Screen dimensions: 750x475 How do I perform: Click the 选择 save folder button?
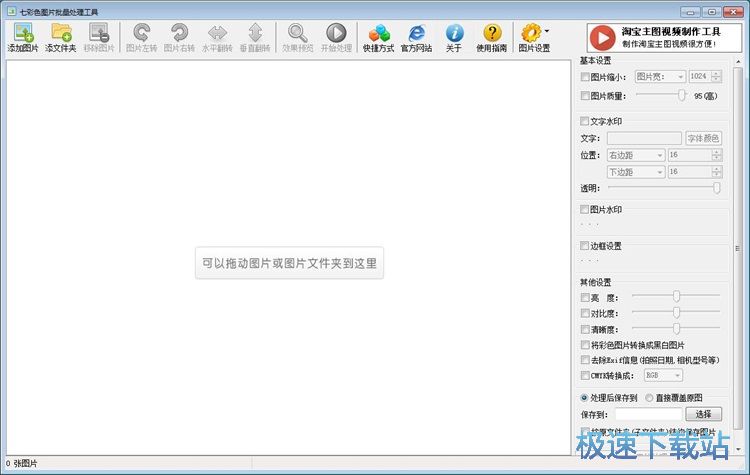pos(703,414)
